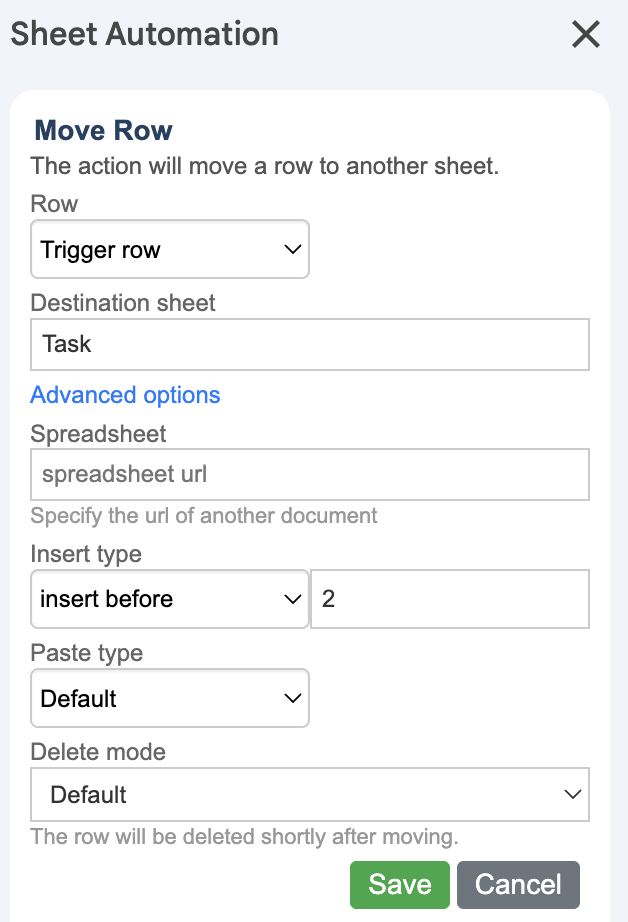
Task: Click the row number field showing 2
Action: [449, 599]
